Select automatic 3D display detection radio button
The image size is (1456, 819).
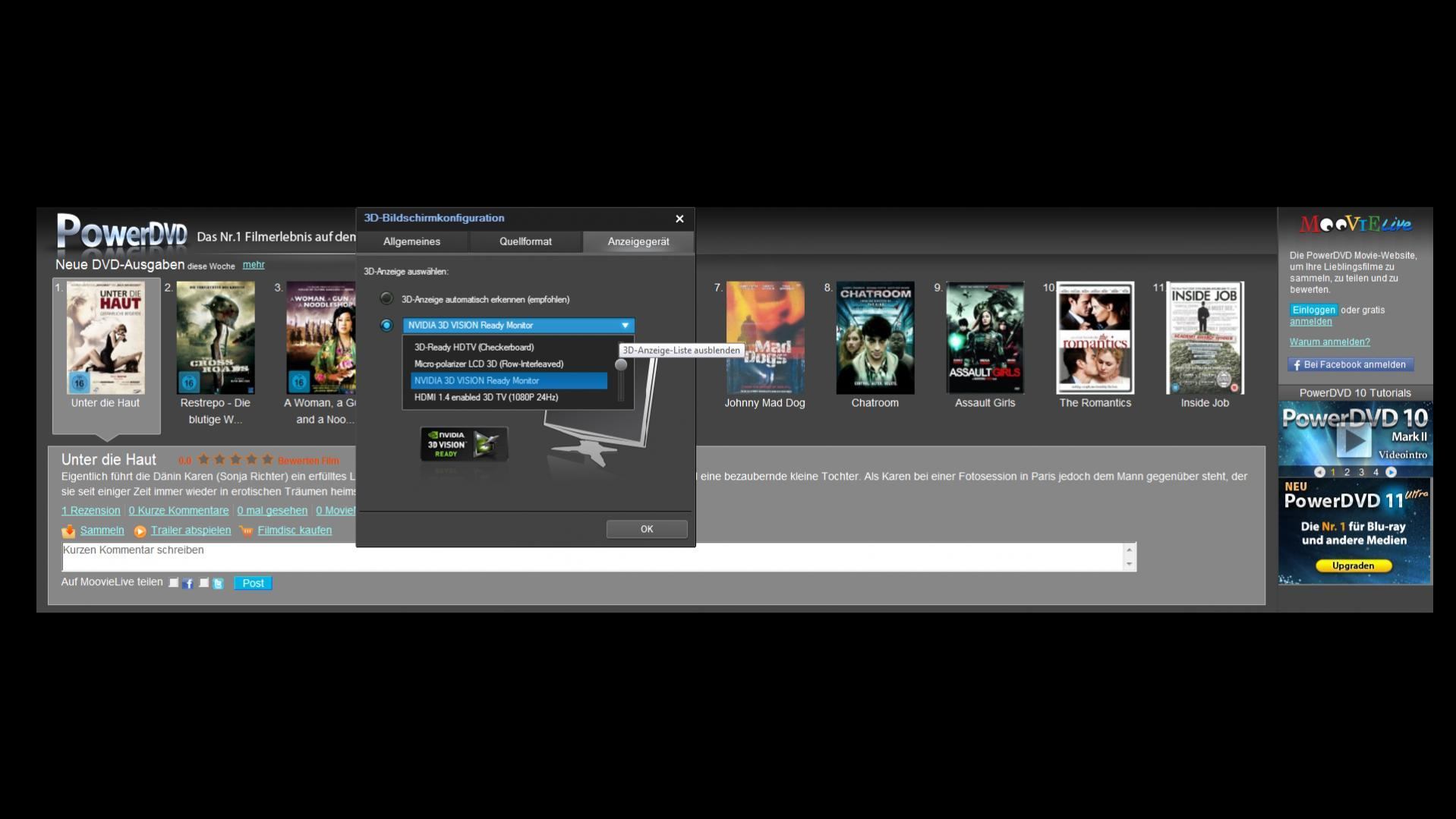point(386,299)
